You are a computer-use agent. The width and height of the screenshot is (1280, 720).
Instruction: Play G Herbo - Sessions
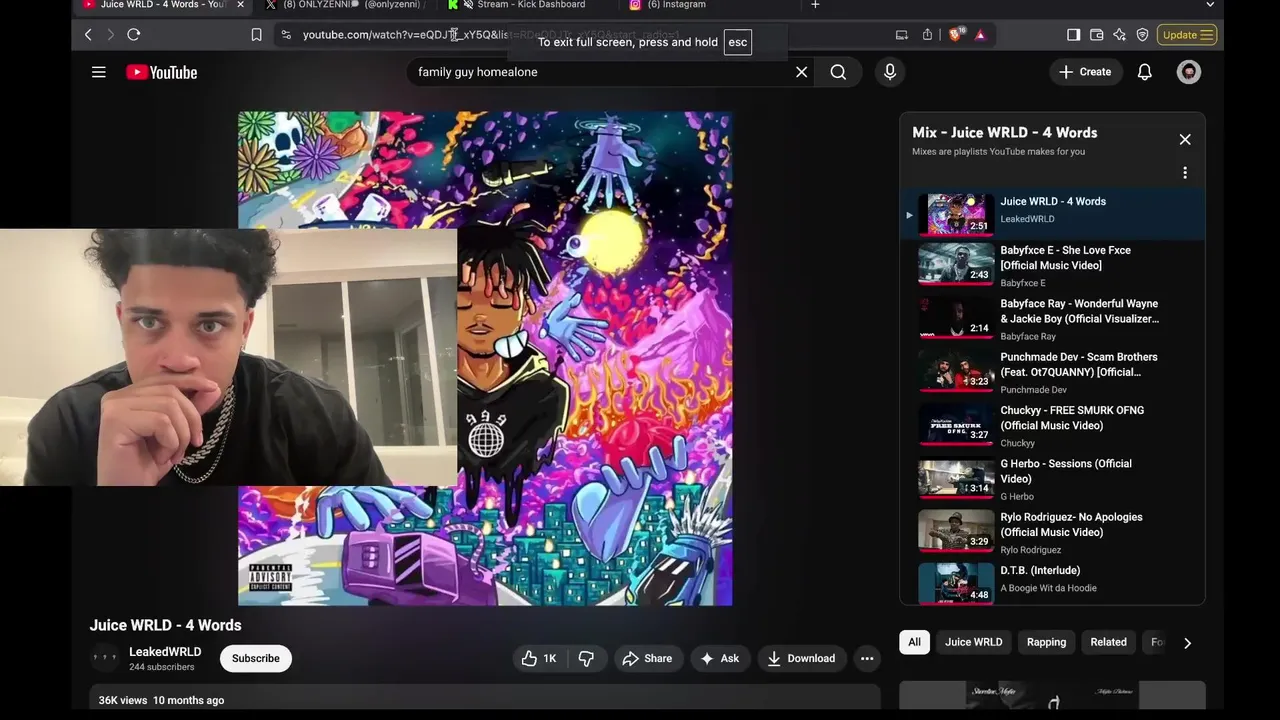(x=1052, y=480)
